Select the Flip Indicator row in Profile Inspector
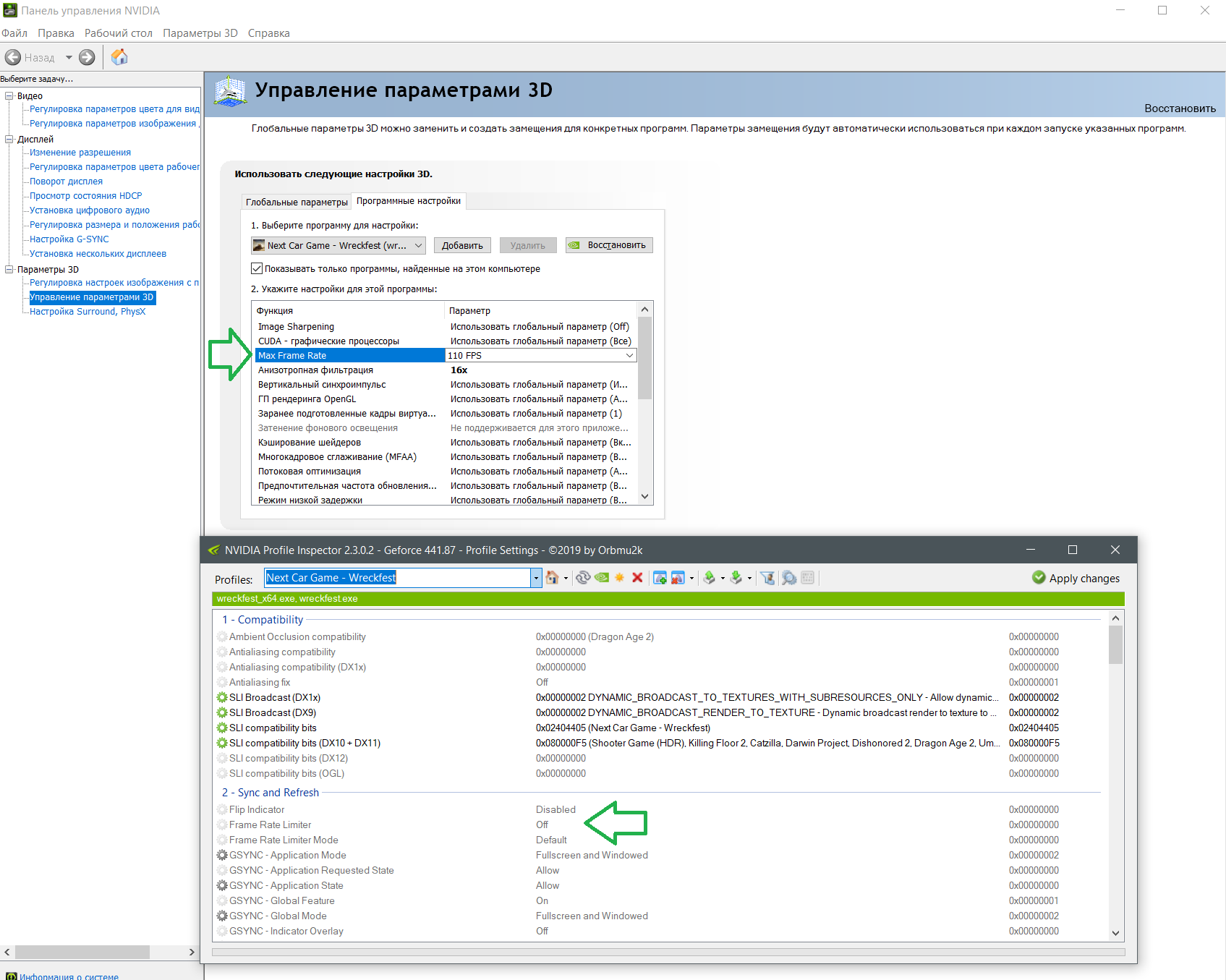The image size is (1226, 980). pyautogui.click(x=658, y=810)
